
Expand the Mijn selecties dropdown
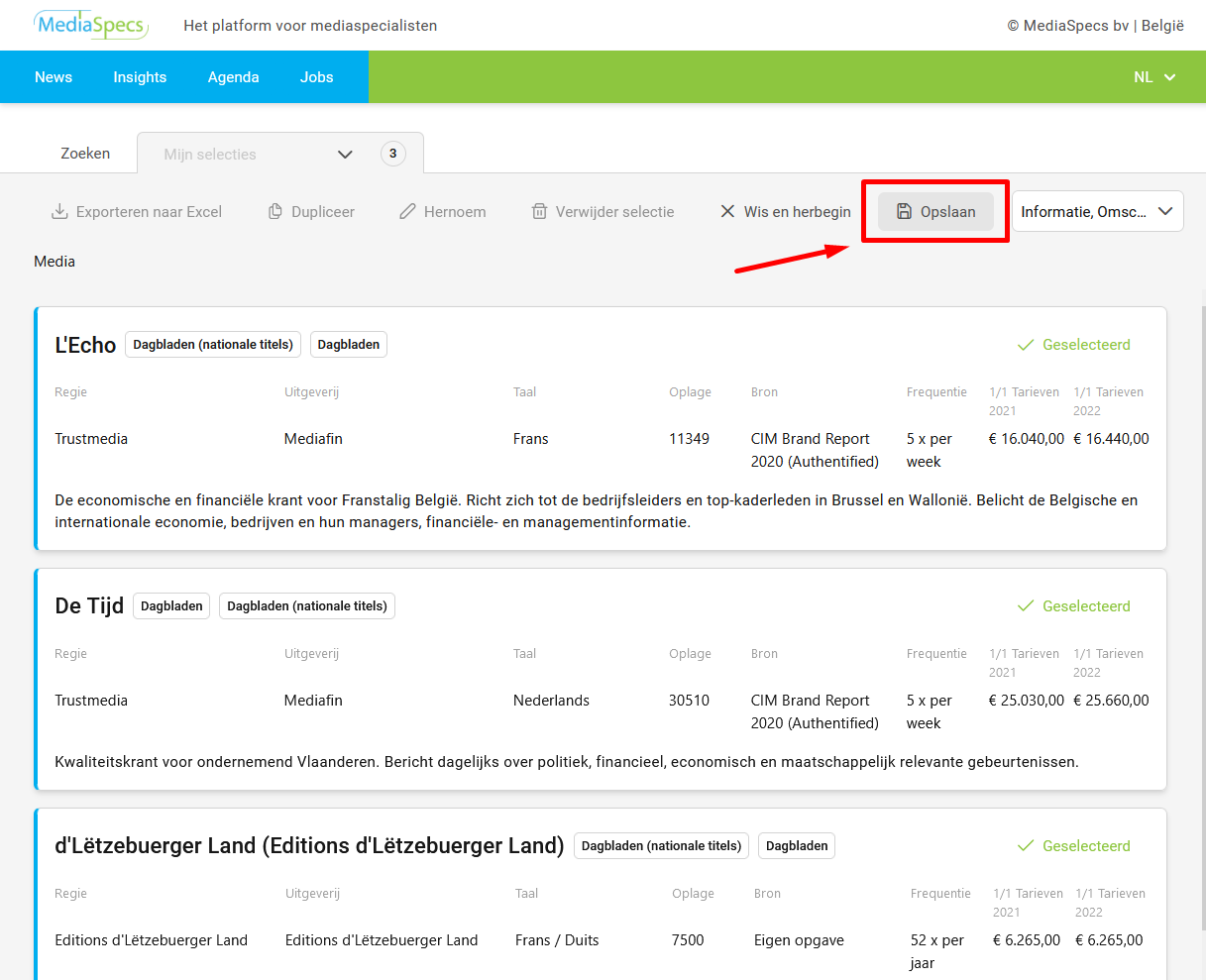[345, 155]
